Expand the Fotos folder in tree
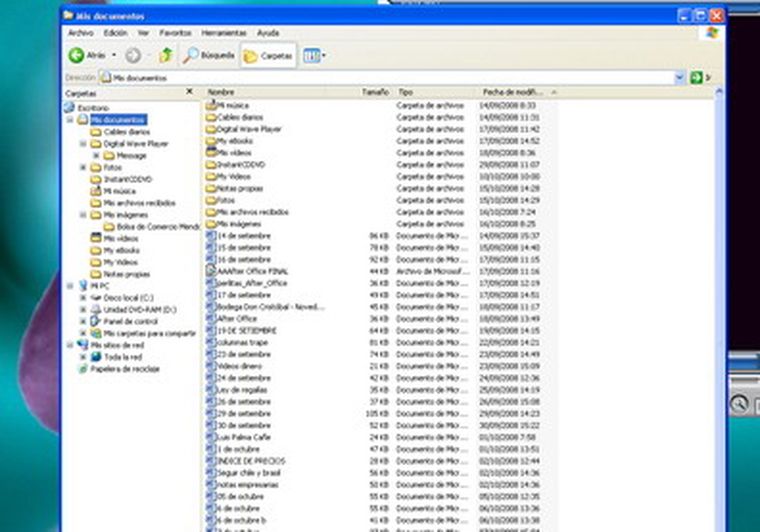760x532 pixels. point(84,168)
